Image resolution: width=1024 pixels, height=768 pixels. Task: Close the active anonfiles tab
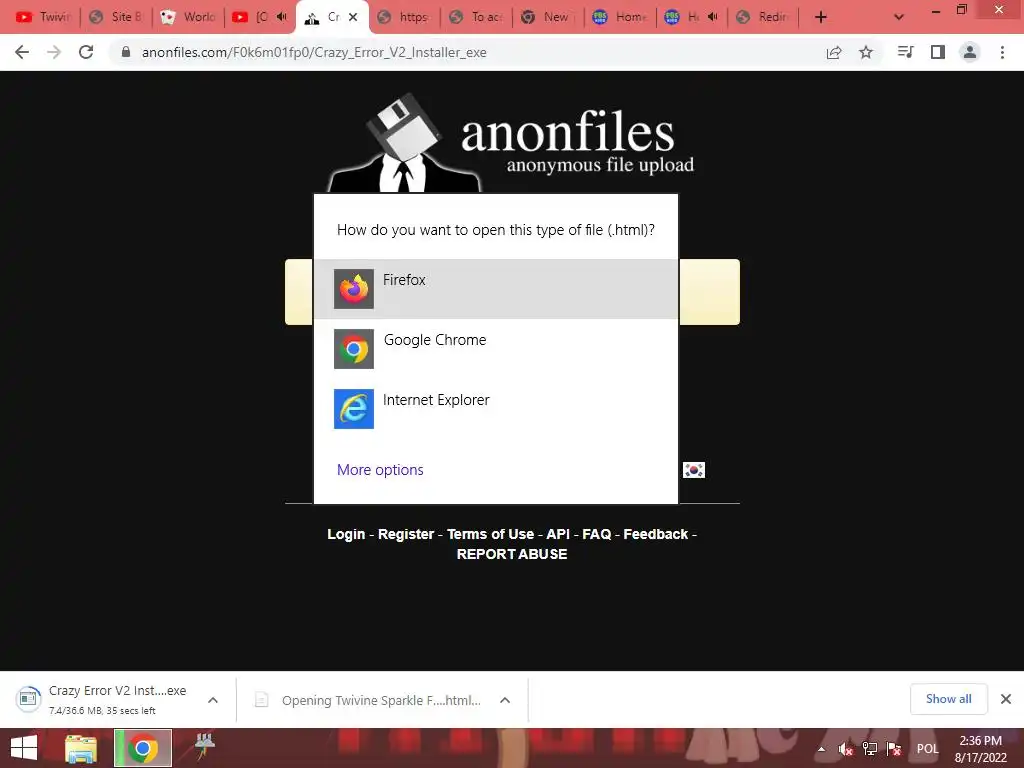coord(353,17)
